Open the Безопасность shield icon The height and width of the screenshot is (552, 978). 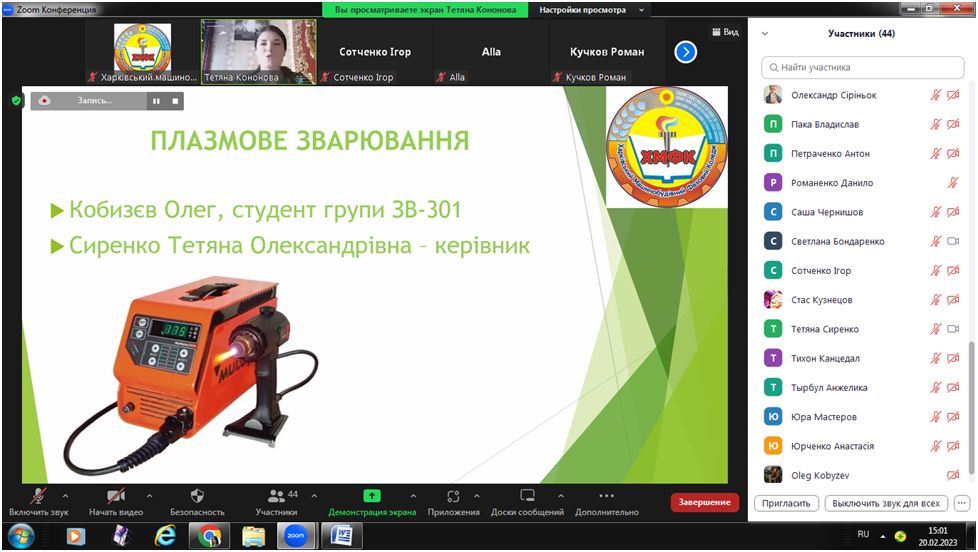(x=197, y=496)
